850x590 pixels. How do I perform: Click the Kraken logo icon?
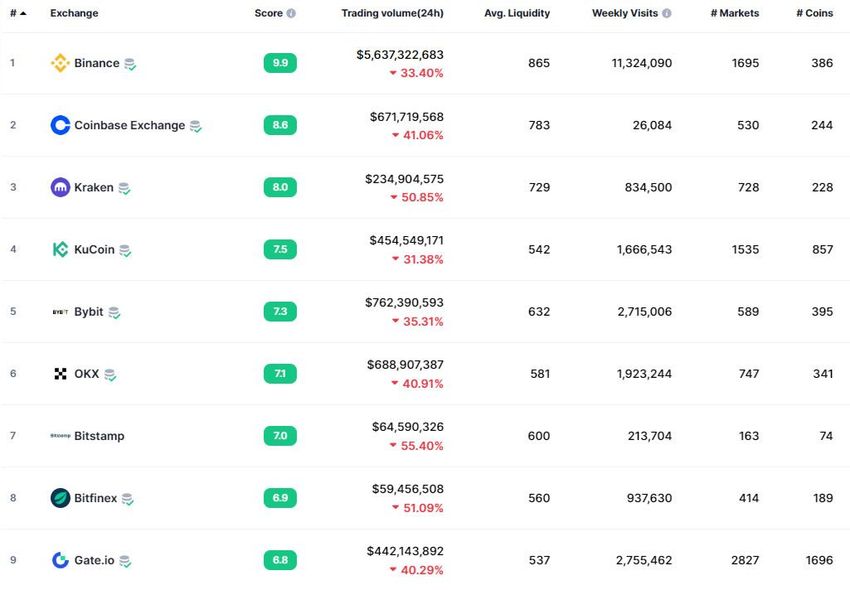tap(60, 187)
